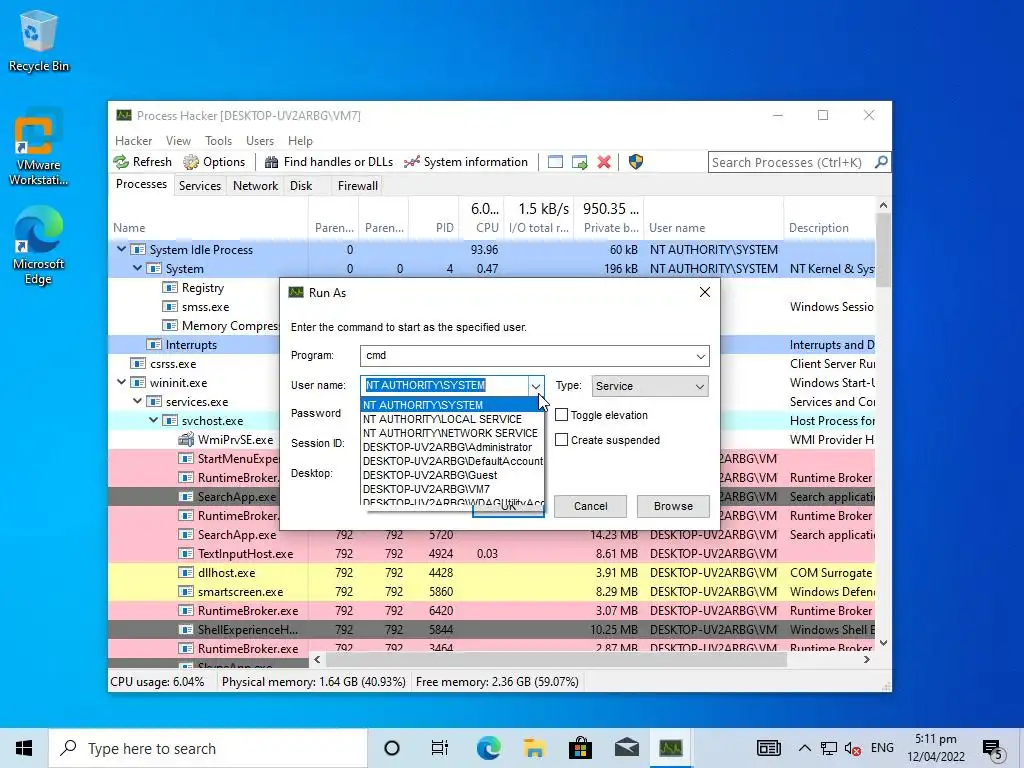Open System information from the toolbar
Viewport: 1024px width, 768px height.
[x=466, y=162]
